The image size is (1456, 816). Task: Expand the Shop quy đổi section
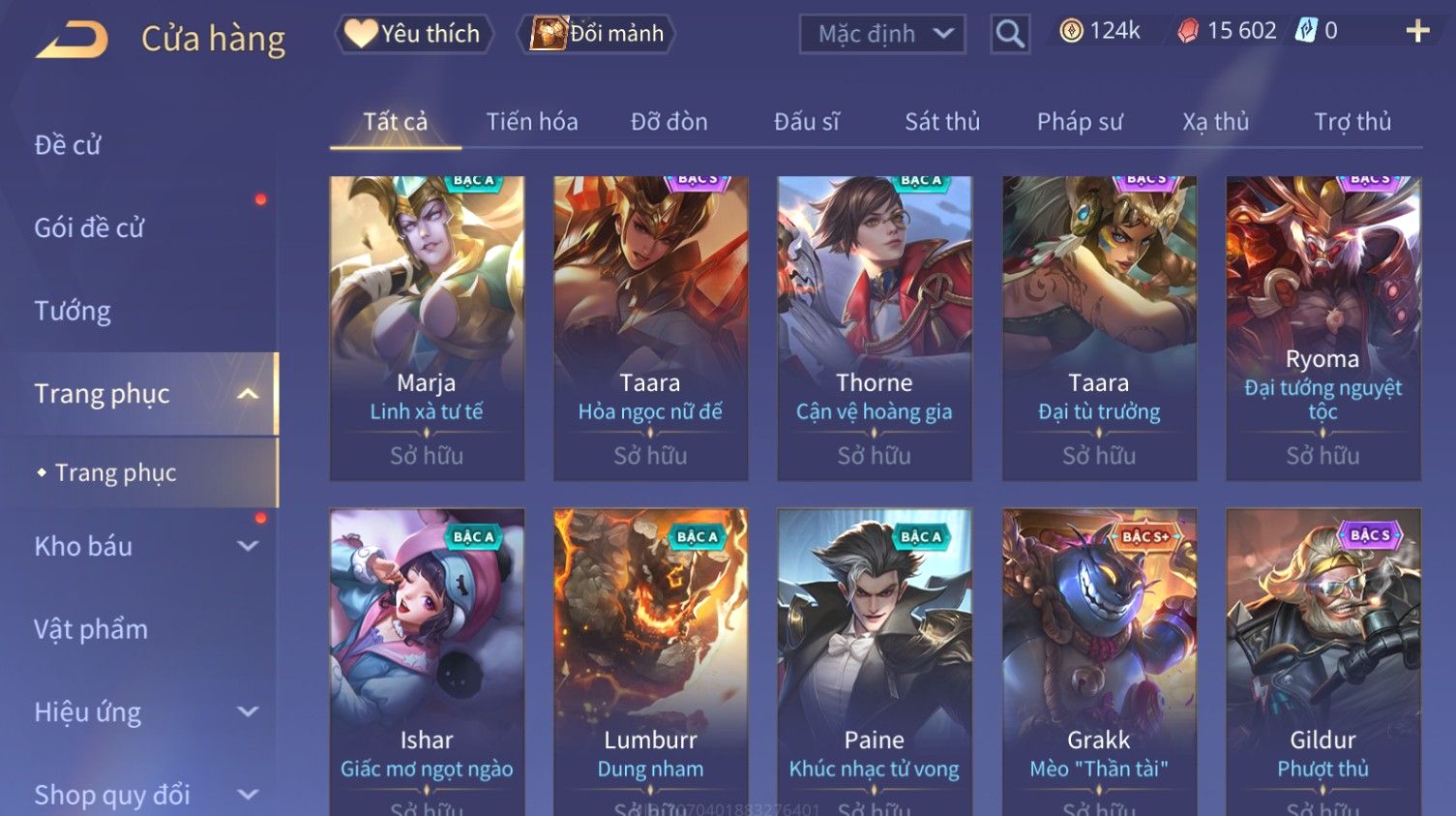pyautogui.click(x=248, y=795)
